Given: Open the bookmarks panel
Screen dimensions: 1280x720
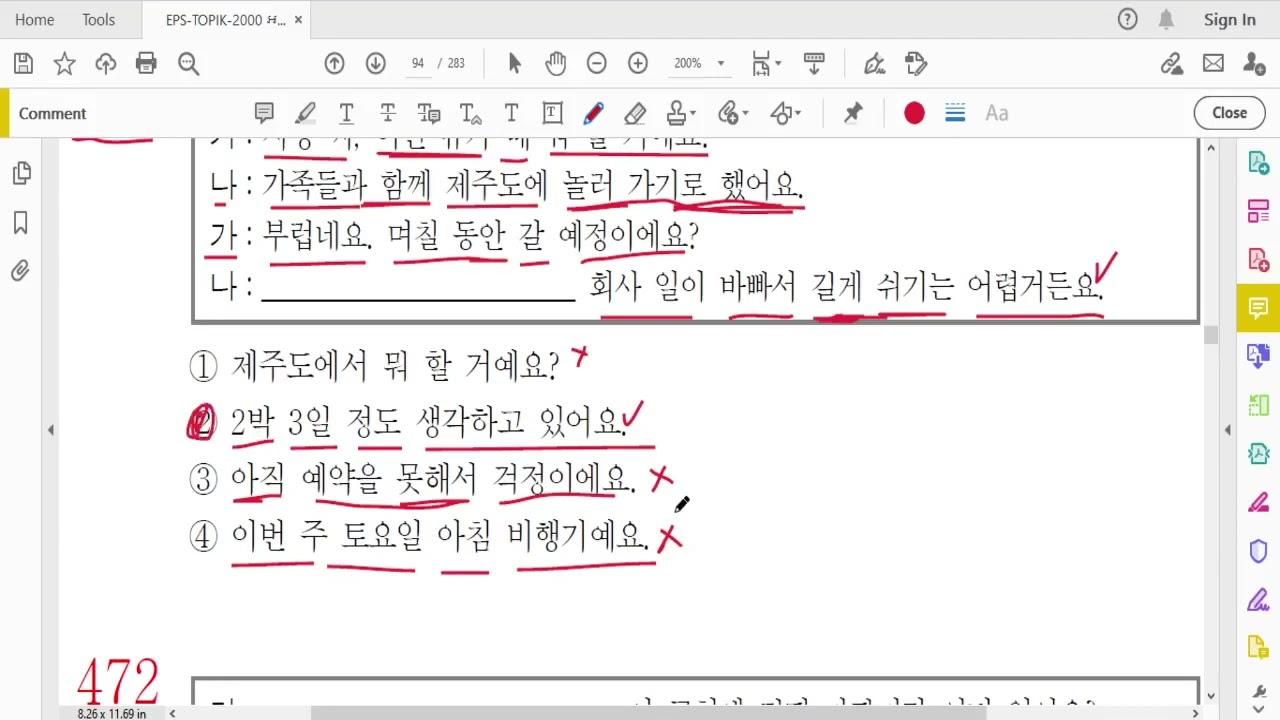Looking at the screenshot, I should click(x=20, y=222).
